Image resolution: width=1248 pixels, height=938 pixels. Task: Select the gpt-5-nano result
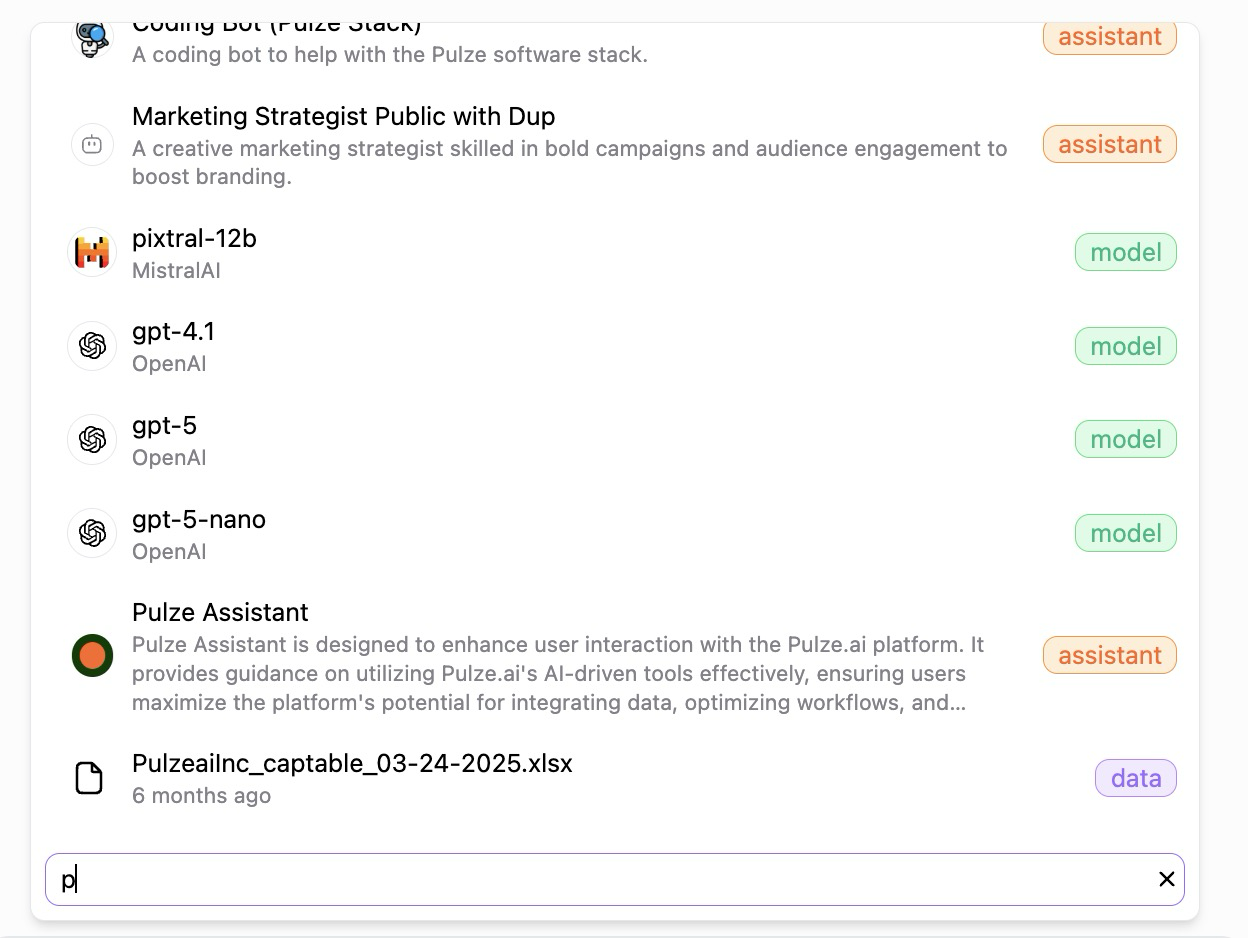tap(199, 520)
